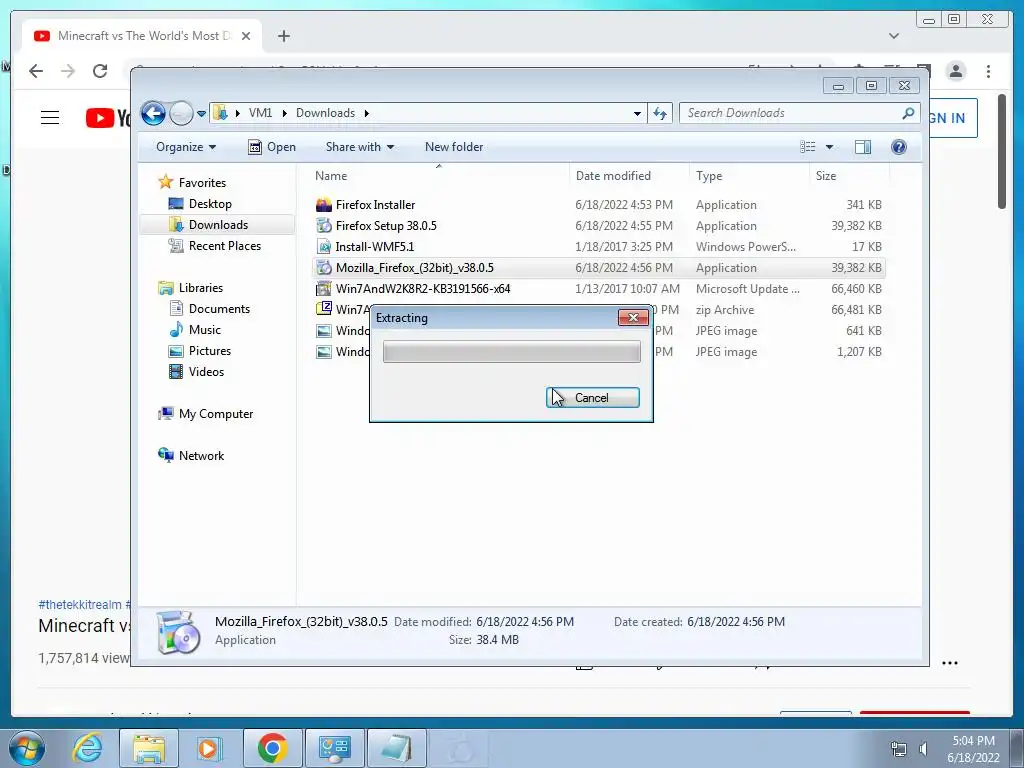Expand the arrow after Downloads breadcrumb
Image resolution: width=1024 pixels, height=768 pixels.
pyautogui.click(x=366, y=113)
